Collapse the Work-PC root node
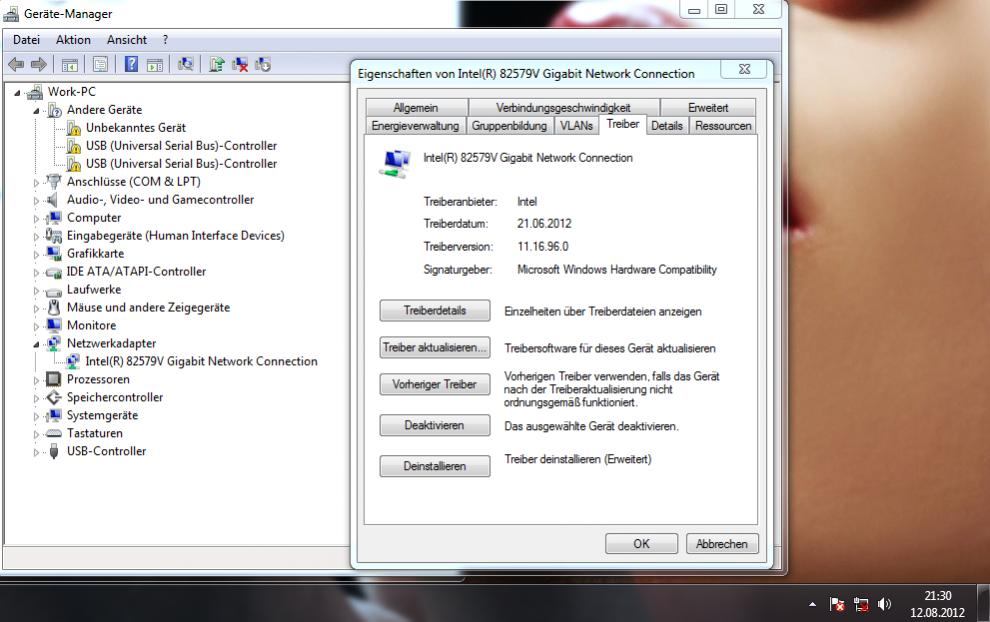Viewport: 990px width, 622px height. pyautogui.click(x=17, y=93)
